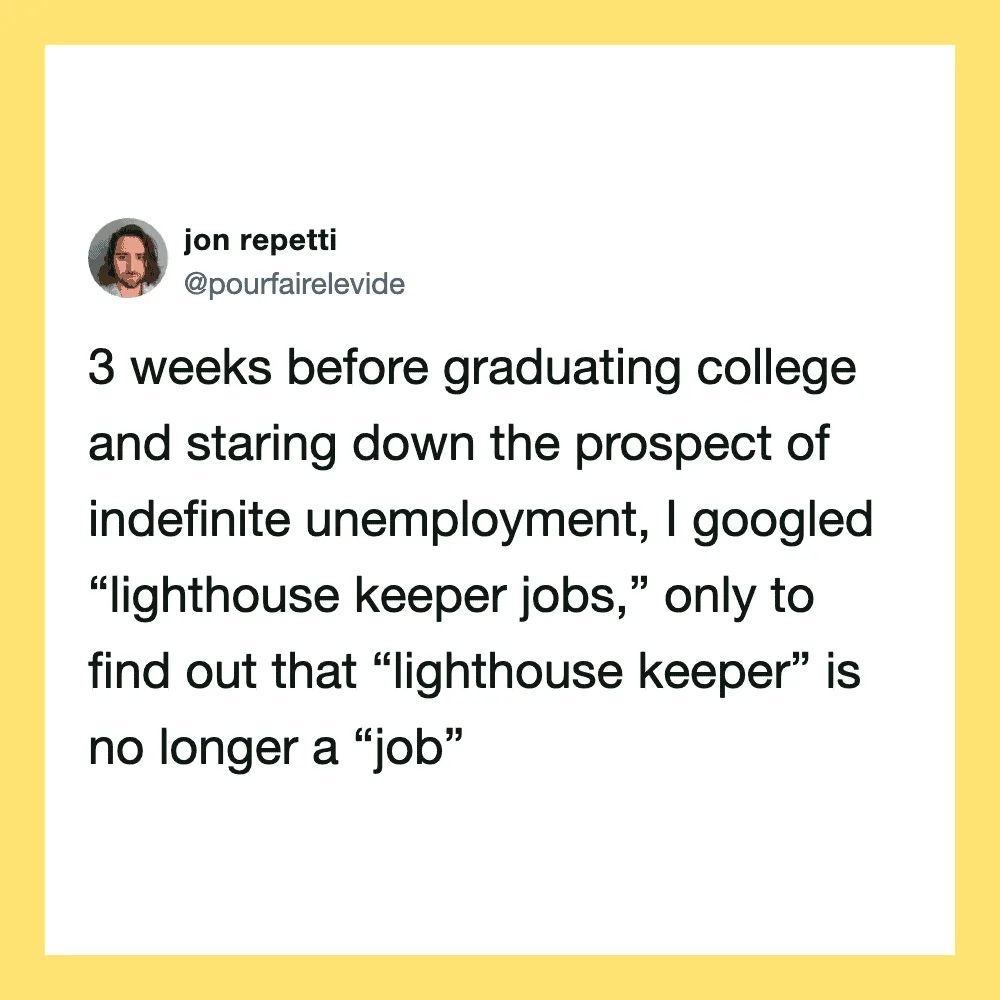Click the word "down" in the second line
1000x1000 pixels.
click(413, 443)
